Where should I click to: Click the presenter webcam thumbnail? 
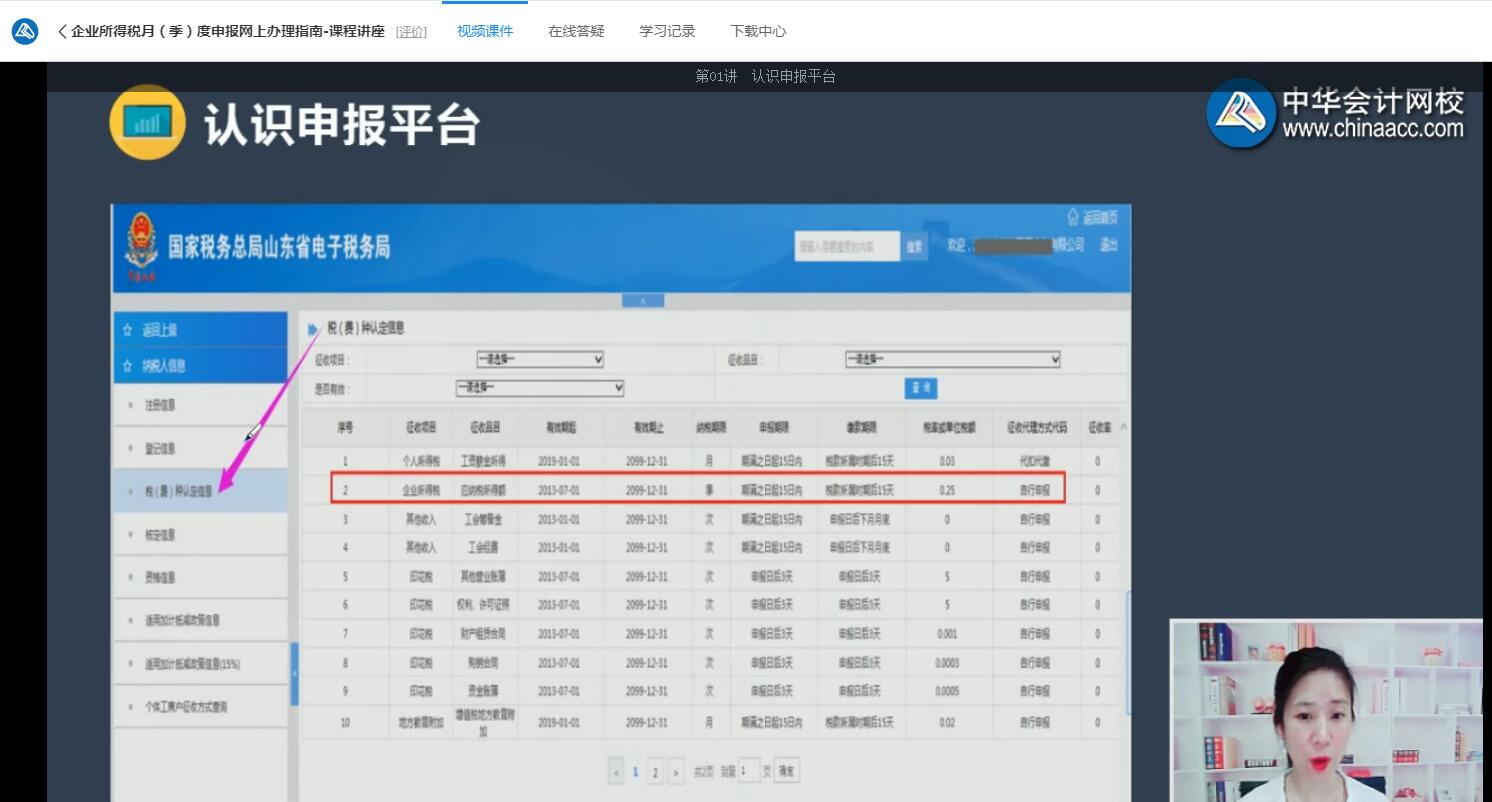(x=1326, y=711)
